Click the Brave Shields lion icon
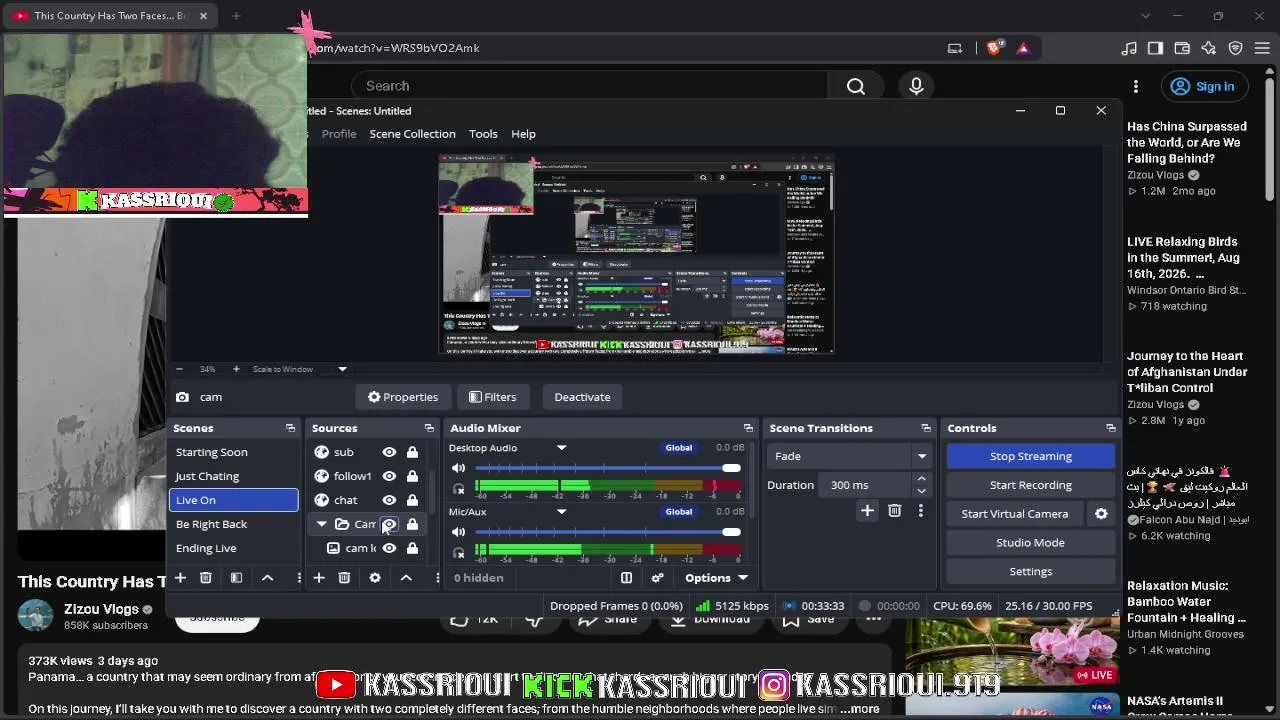1280x720 pixels. click(994, 48)
